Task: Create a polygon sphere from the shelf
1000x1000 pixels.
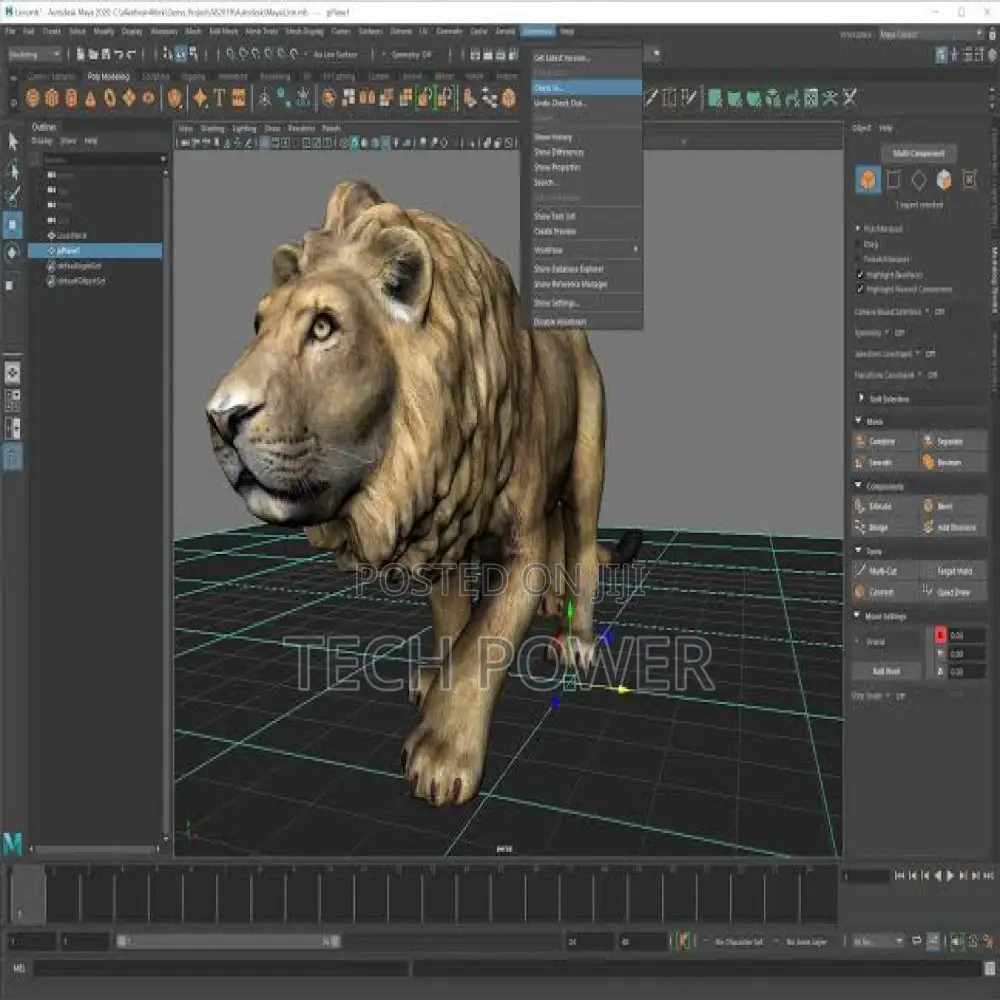Action: (x=33, y=98)
